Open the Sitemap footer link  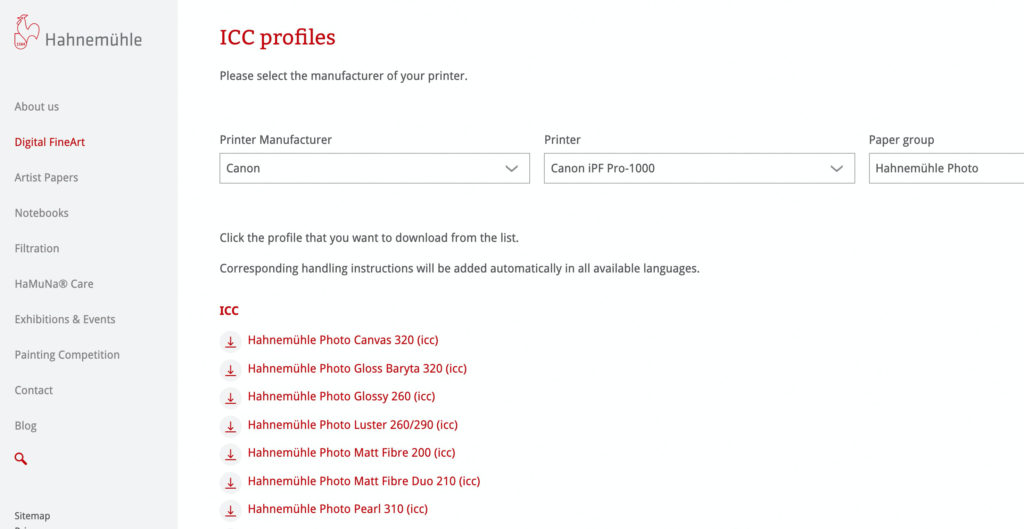[32, 516]
